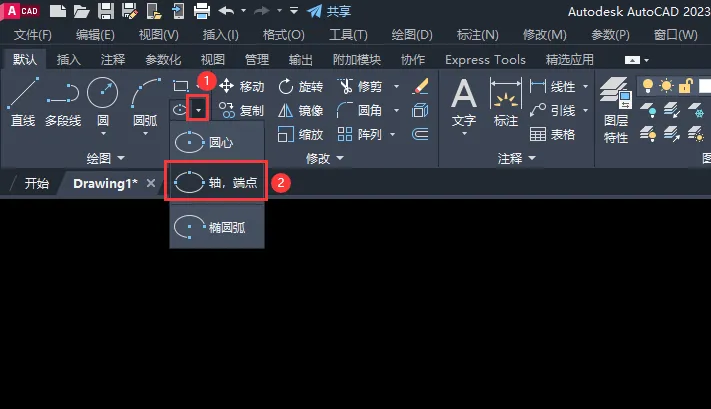Save drawing with floppy disk icon
Screen dimensions: 711x409
coord(106,11)
